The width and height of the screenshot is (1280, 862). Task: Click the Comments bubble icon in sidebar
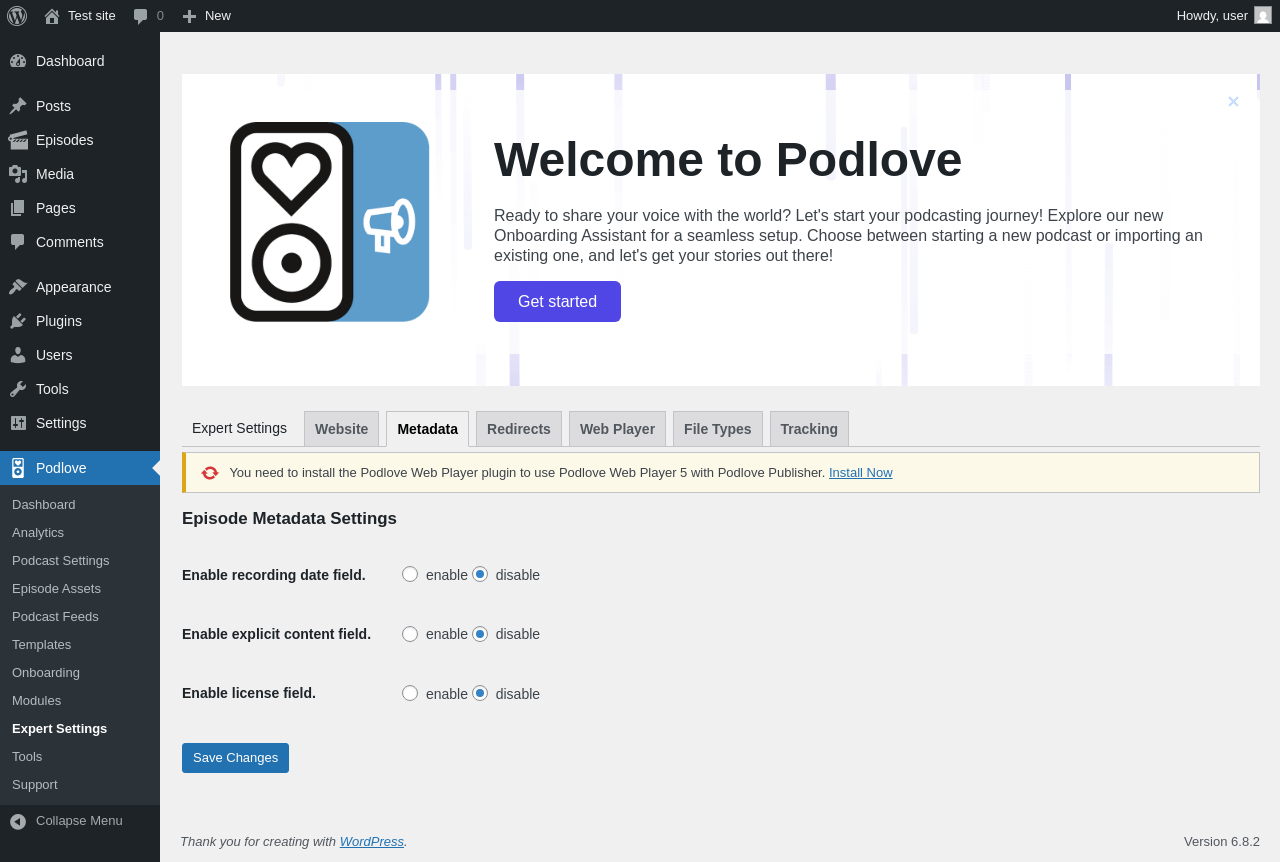(18, 242)
